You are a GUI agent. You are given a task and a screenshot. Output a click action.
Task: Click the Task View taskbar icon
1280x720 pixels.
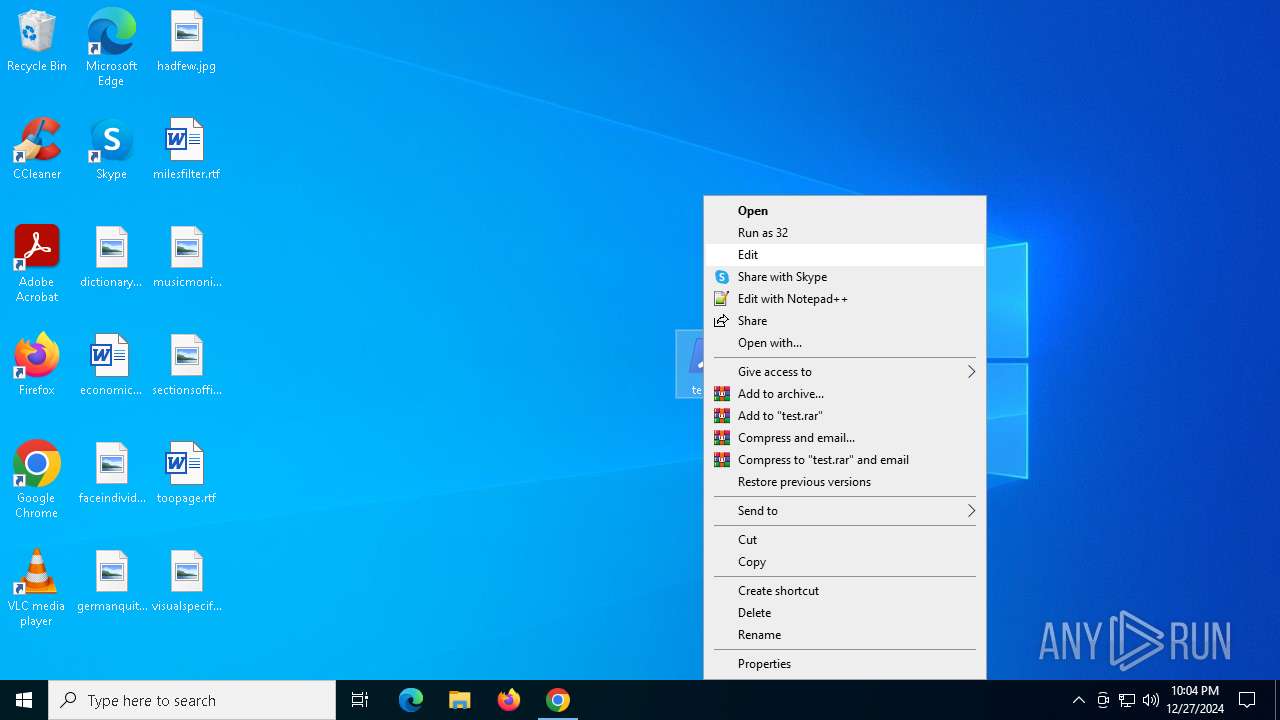[x=360, y=700]
